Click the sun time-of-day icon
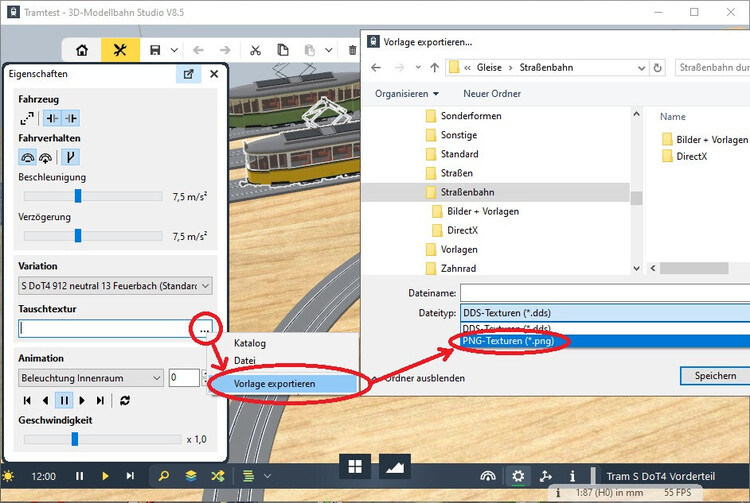This screenshot has width=750, height=503. coord(9,477)
